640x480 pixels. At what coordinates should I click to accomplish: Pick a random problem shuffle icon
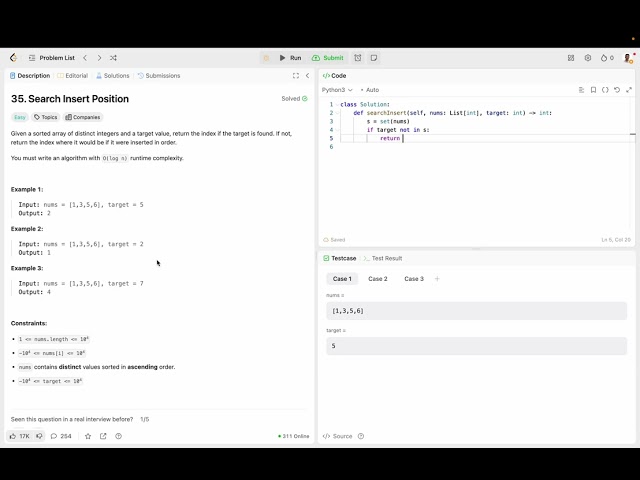[113, 58]
